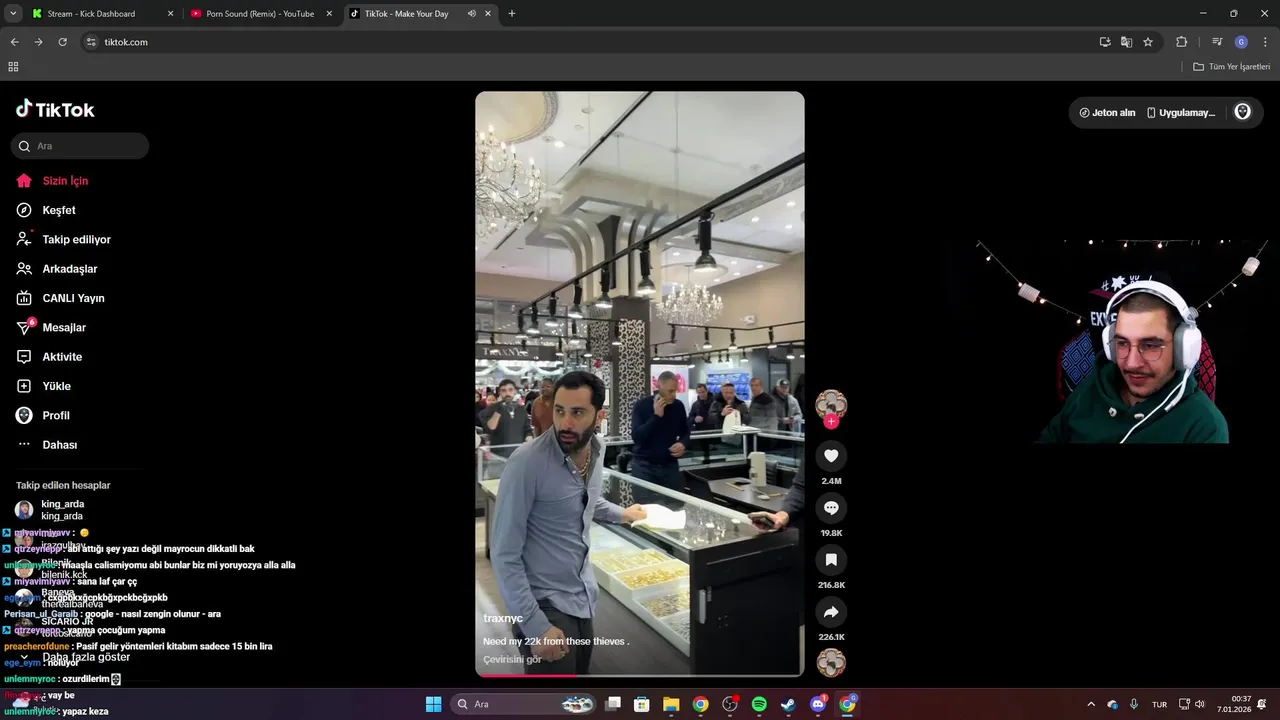Open Spotify from the taskbar
Image resolution: width=1280 pixels, height=720 pixels.
coord(759,704)
